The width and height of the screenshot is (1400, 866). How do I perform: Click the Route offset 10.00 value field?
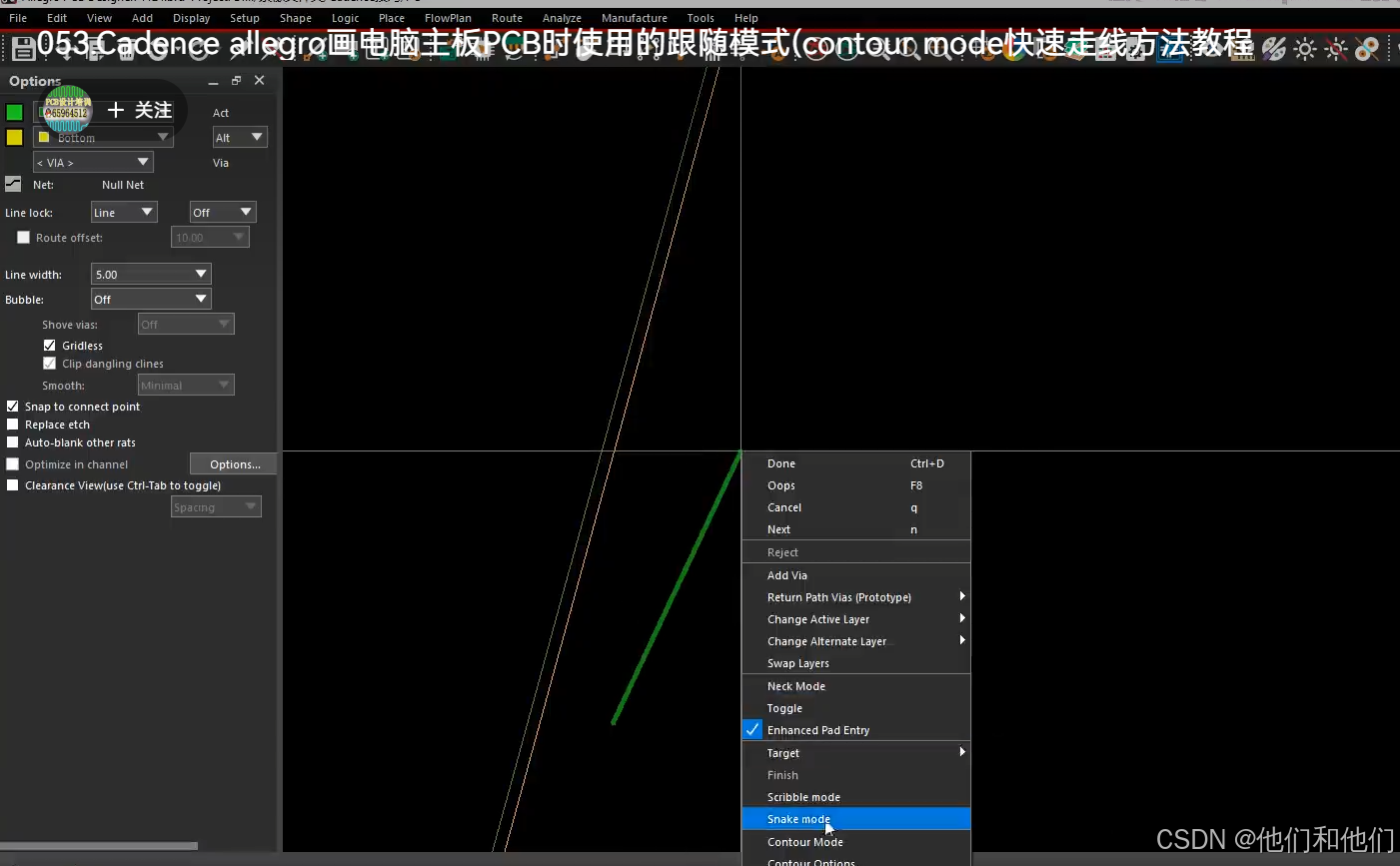coord(210,237)
